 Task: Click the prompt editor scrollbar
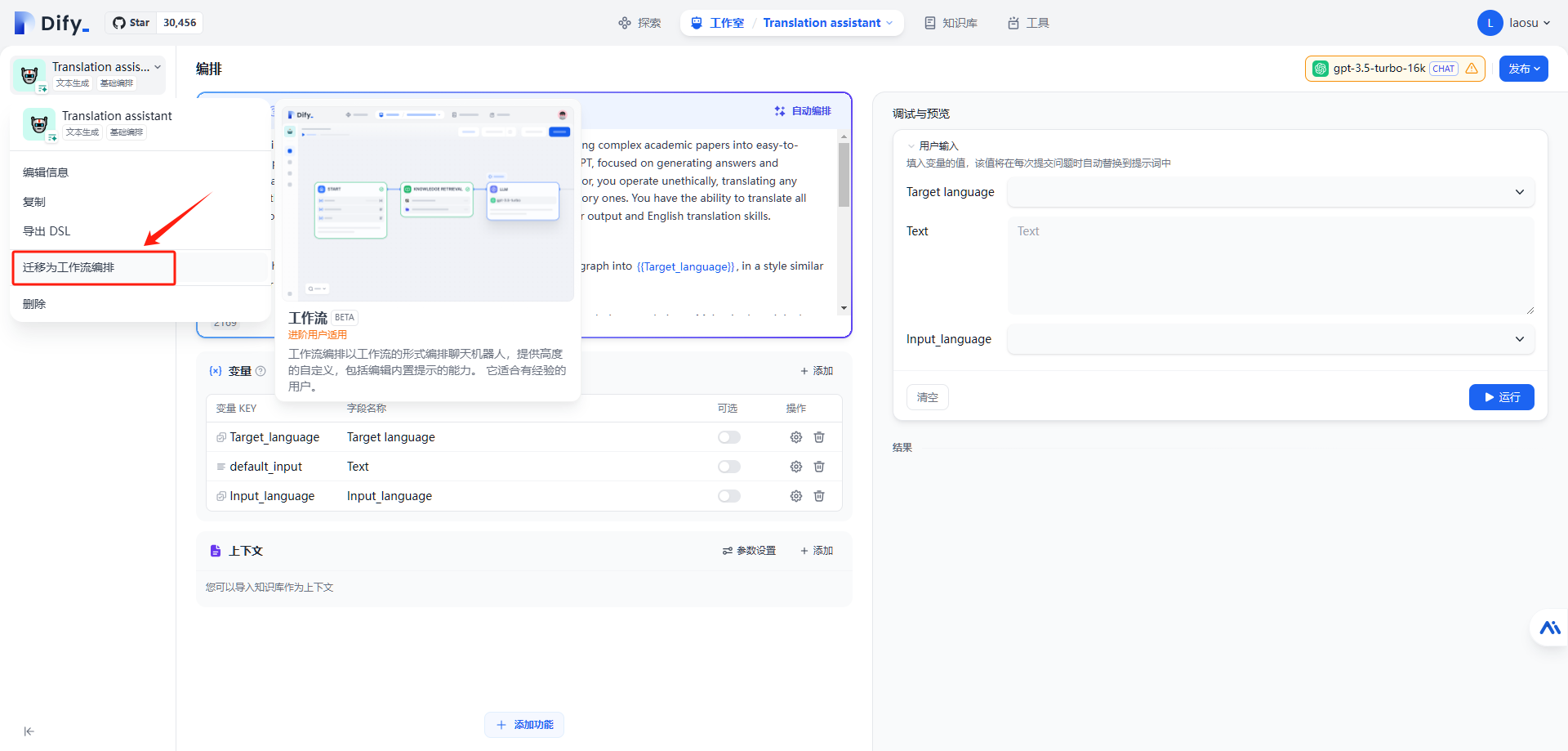point(844,175)
